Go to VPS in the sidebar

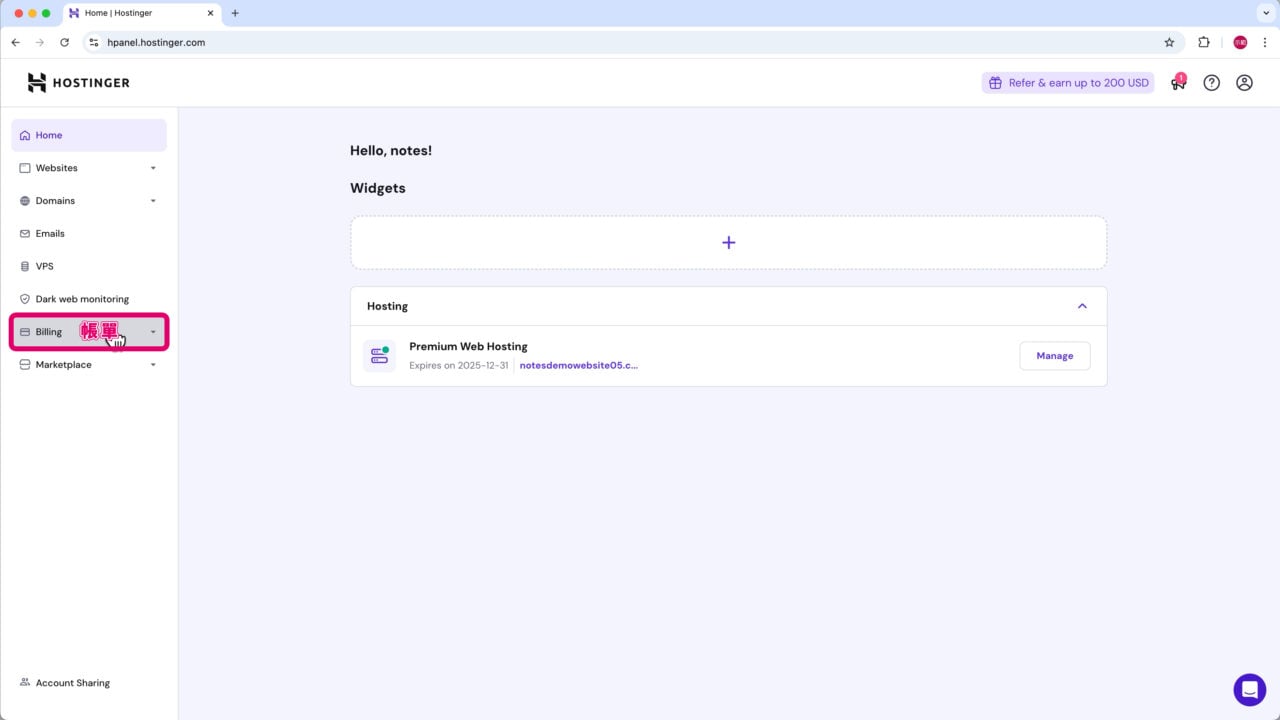[x=44, y=266]
